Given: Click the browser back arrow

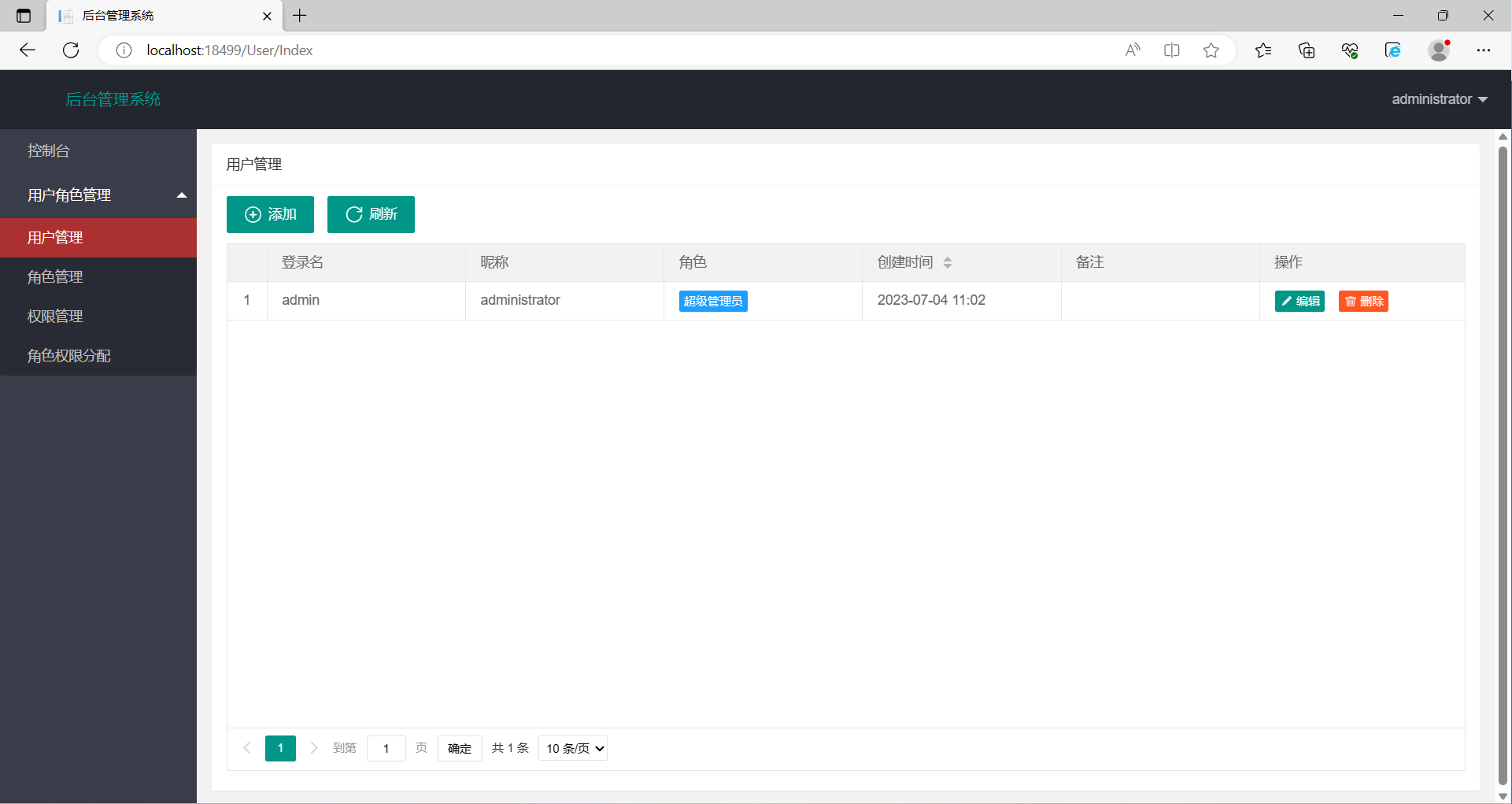Looking at the screenshot, I should tap(28, 50).
